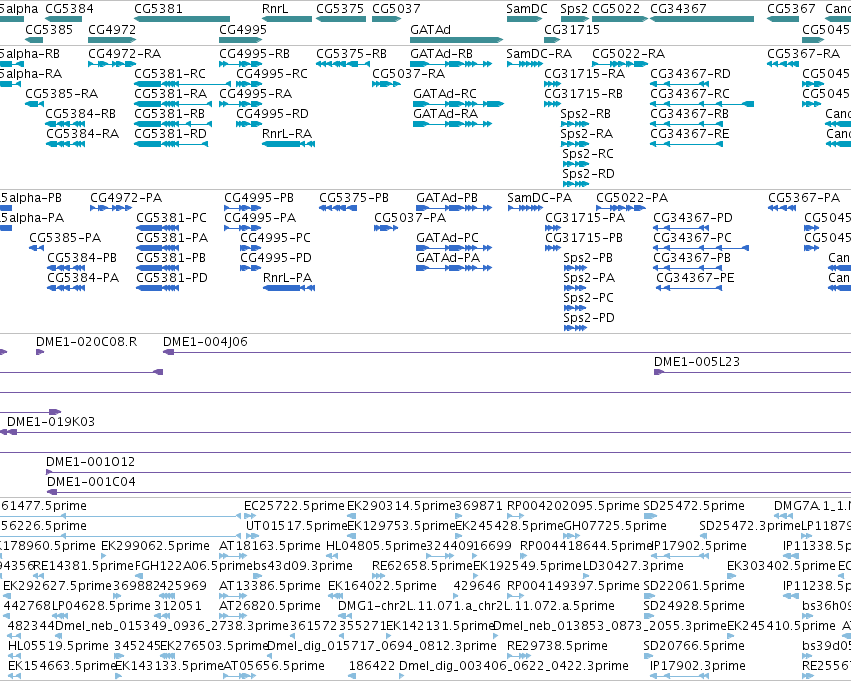Click transcript CG5375-RB
Viewport: 851px width, 681px height.
352,54
